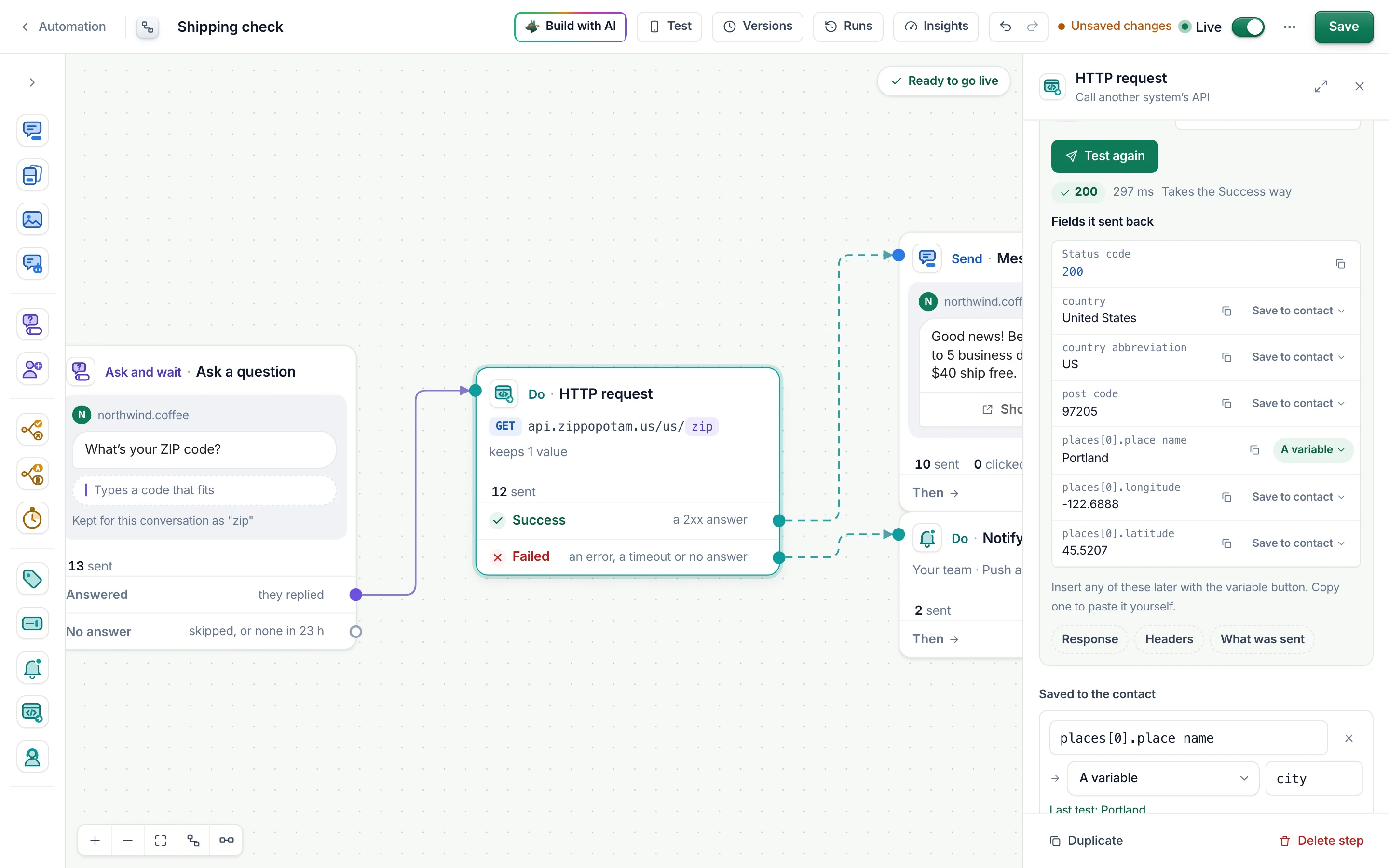Choose the tag step sidebar icon

(32, 579)
